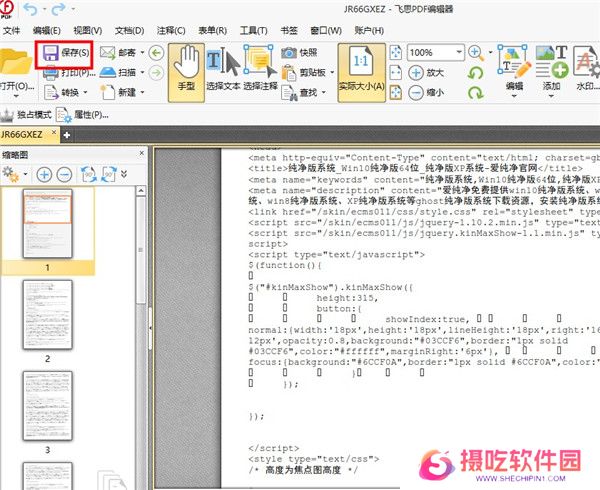The width and height of the screenshot is (600, 490).
Task: Go to next view with right arrow
Action: [156, 73]
